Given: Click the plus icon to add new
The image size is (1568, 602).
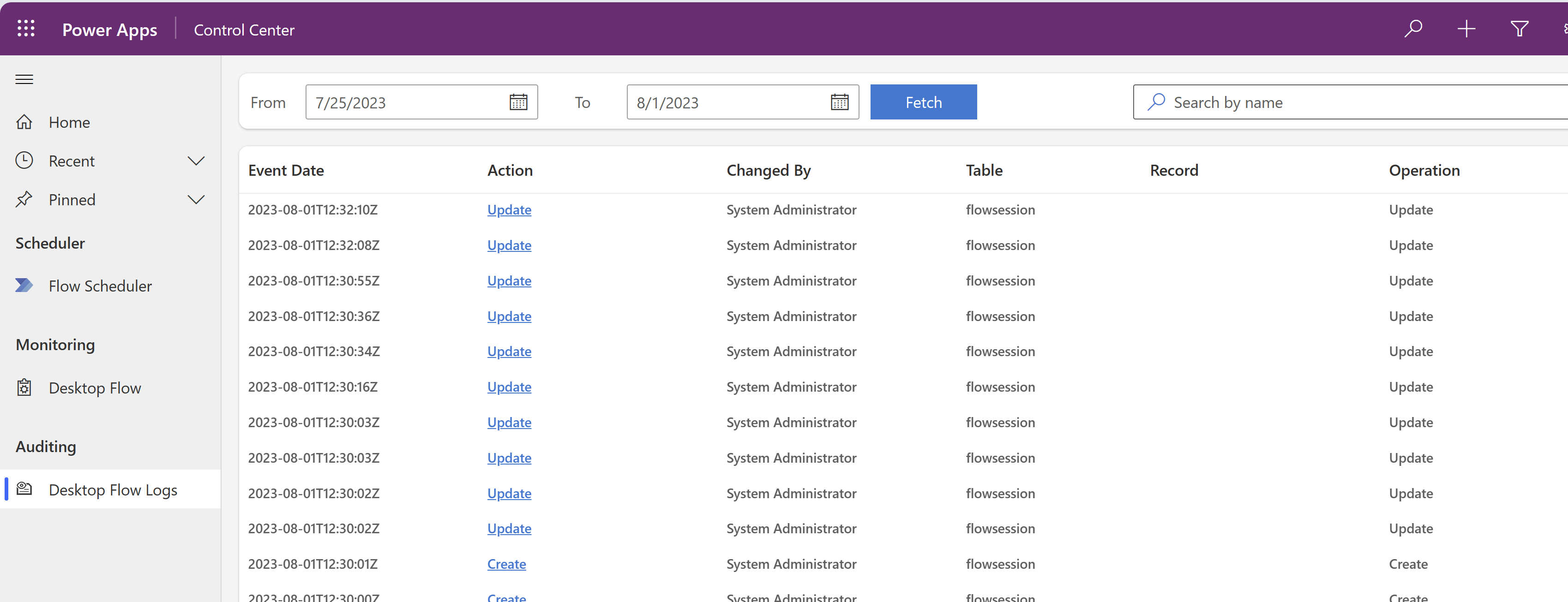Looking at the screenshot, I should (1466, 29).
